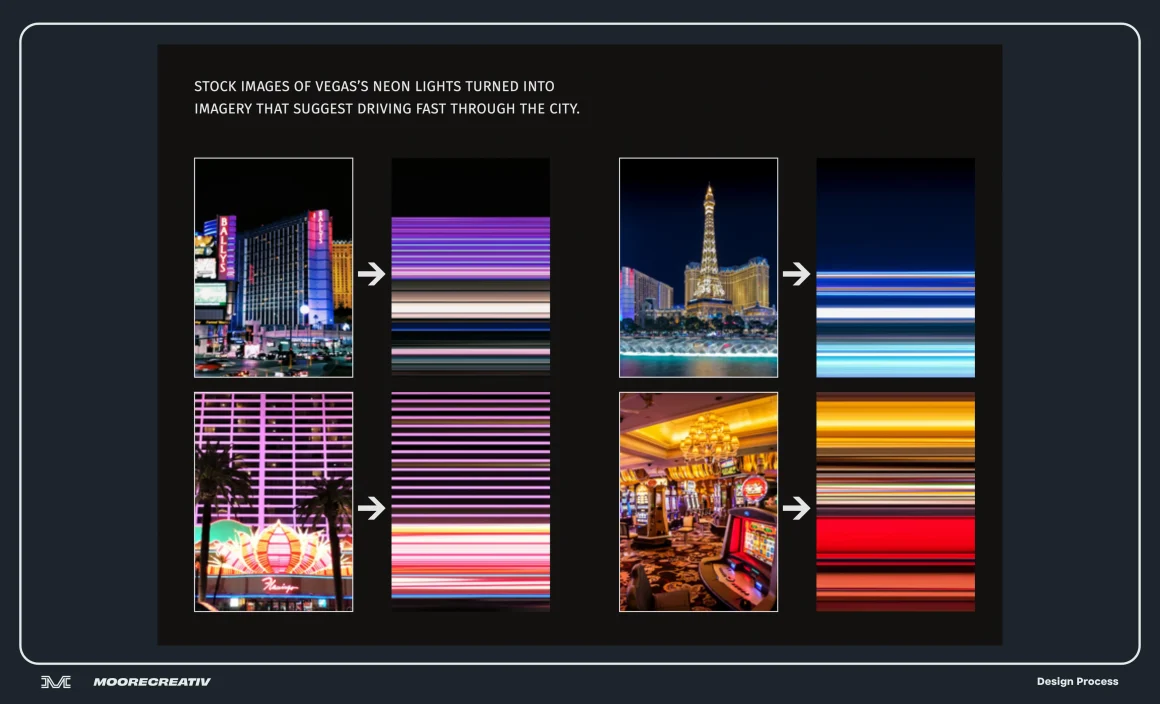
Task: Select the casino slot machines photo
Action: pyautogui.click(x=698, y=501)
